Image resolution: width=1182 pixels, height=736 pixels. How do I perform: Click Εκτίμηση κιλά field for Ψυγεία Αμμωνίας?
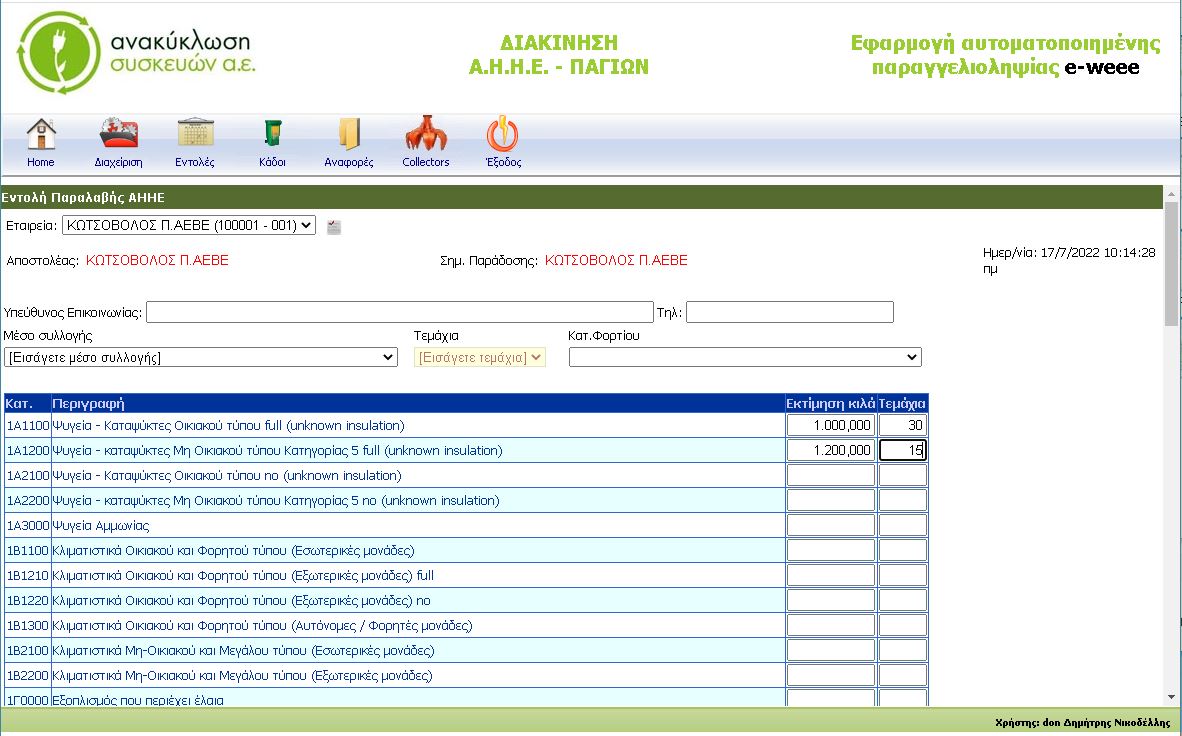(831, 525)
